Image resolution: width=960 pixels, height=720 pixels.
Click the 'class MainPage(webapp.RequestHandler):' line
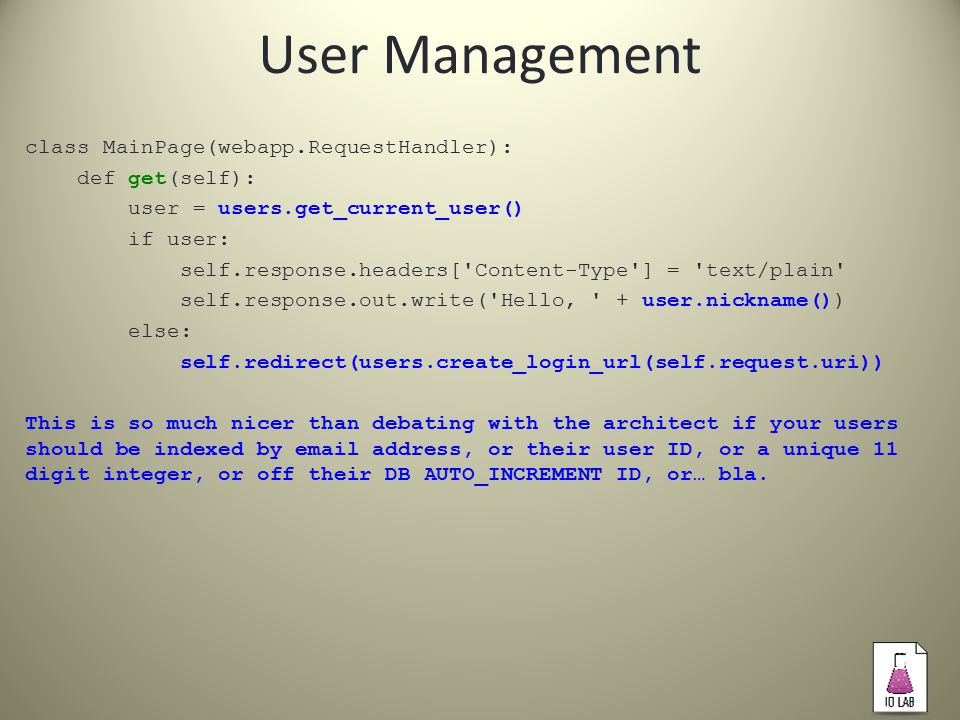(269, 148)
